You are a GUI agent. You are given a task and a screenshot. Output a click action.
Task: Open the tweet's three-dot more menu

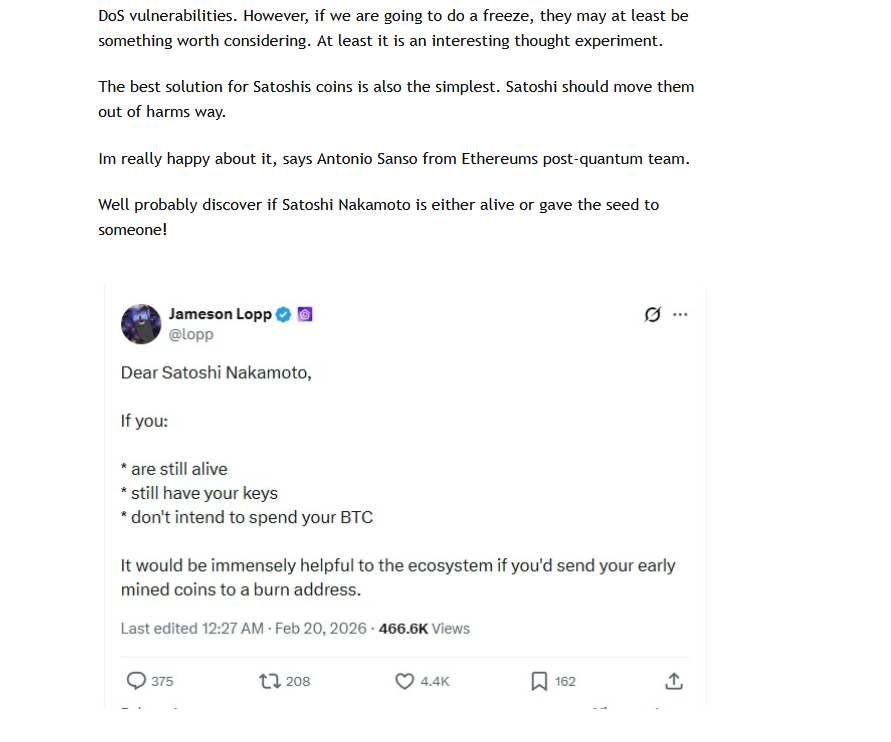681,314
